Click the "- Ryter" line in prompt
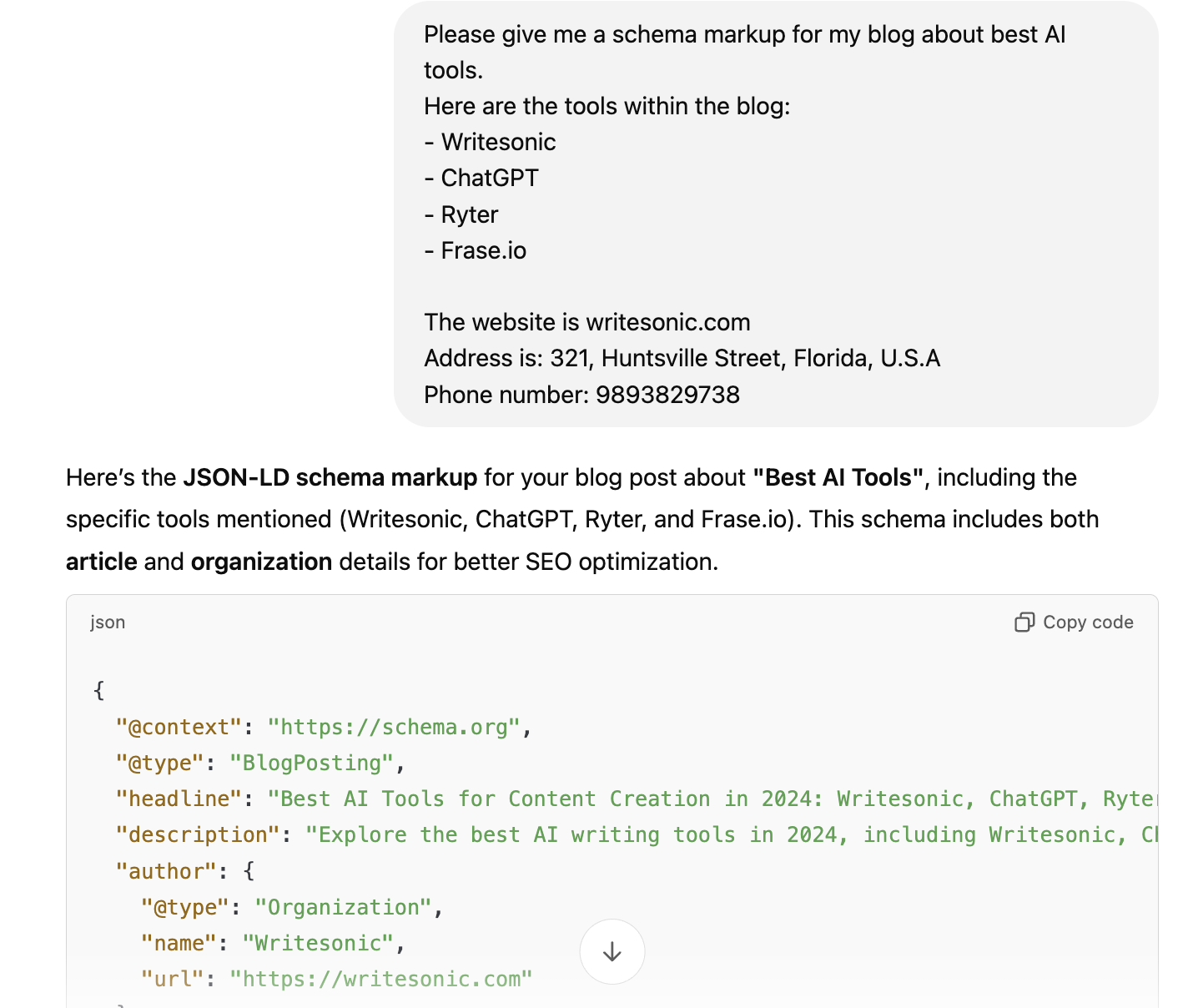Image resolution: width=1198 pixels, height=1008 pixels. point(461,214)
